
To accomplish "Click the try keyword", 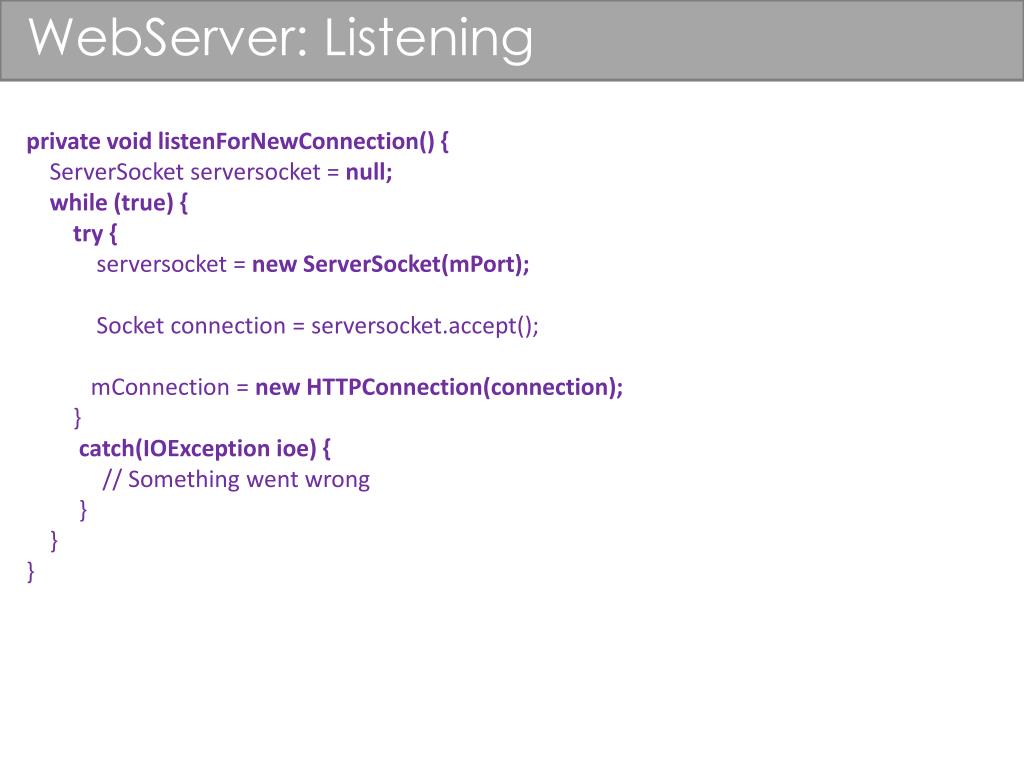I will (88, 234).
